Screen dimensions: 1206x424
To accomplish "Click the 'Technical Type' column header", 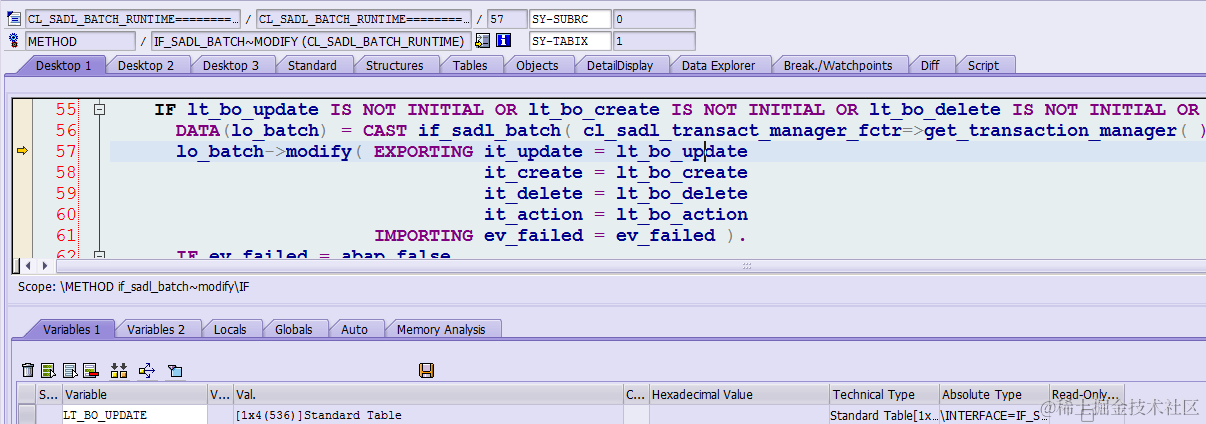I will click(884, 395).
